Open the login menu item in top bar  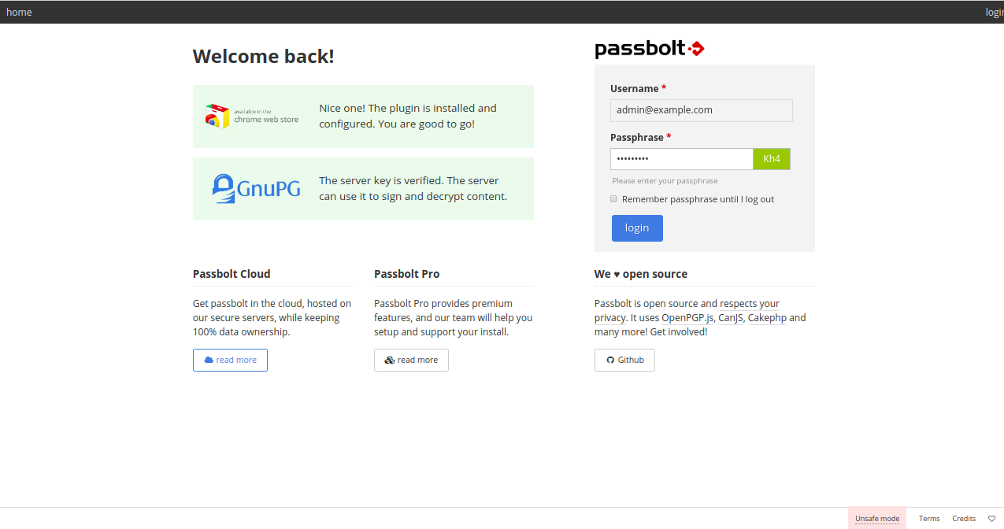(x=994, y=12)
